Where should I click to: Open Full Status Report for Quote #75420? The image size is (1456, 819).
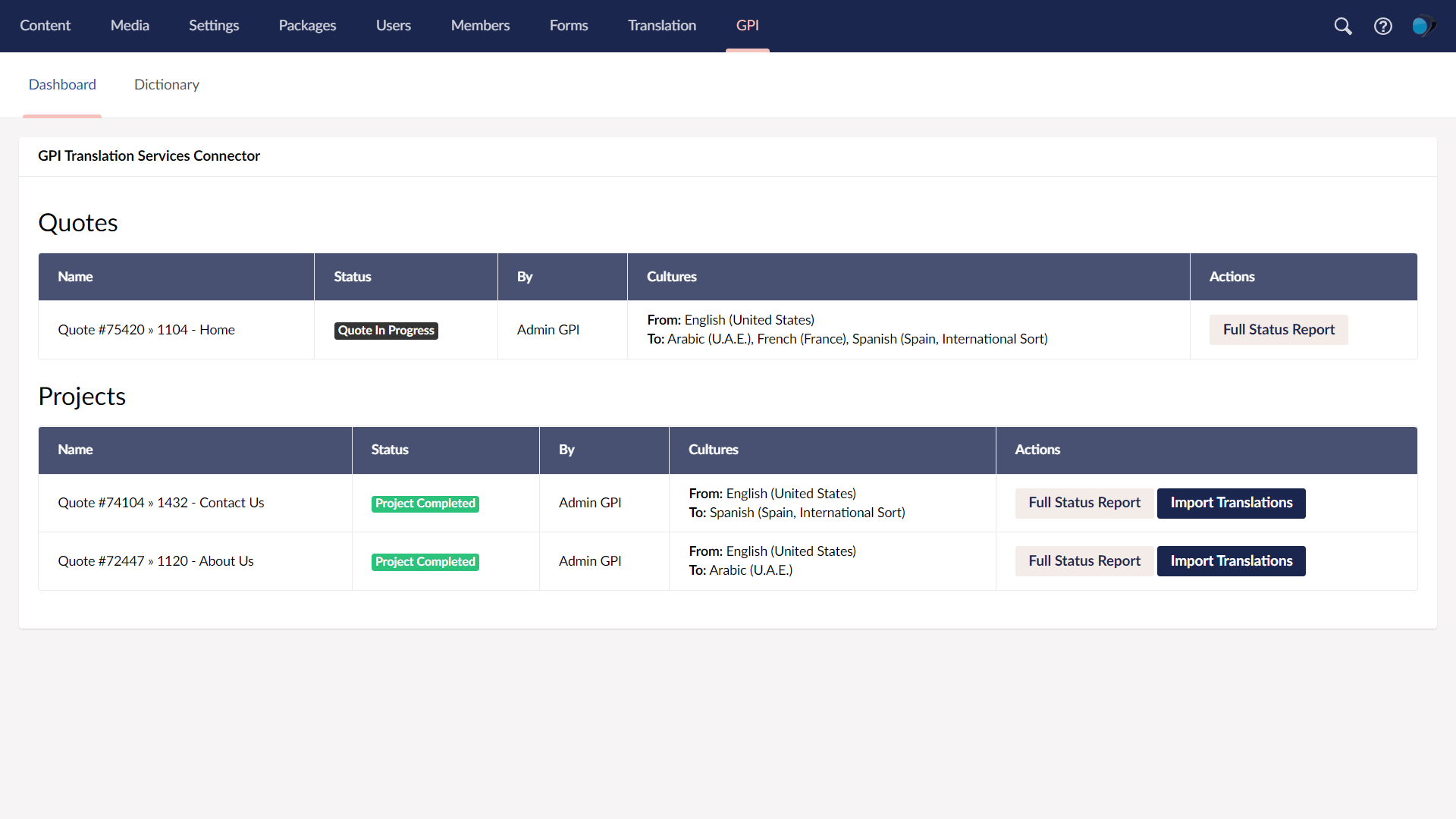(x=1279, y=330)
